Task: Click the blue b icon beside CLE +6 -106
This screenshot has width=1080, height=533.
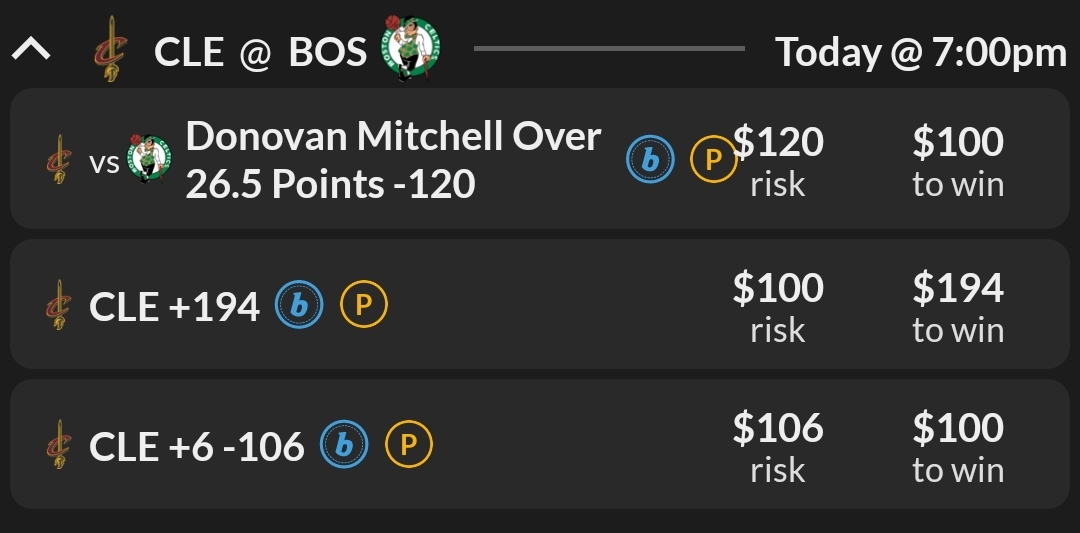Action: pyautogui.click(x=344, y=446)
